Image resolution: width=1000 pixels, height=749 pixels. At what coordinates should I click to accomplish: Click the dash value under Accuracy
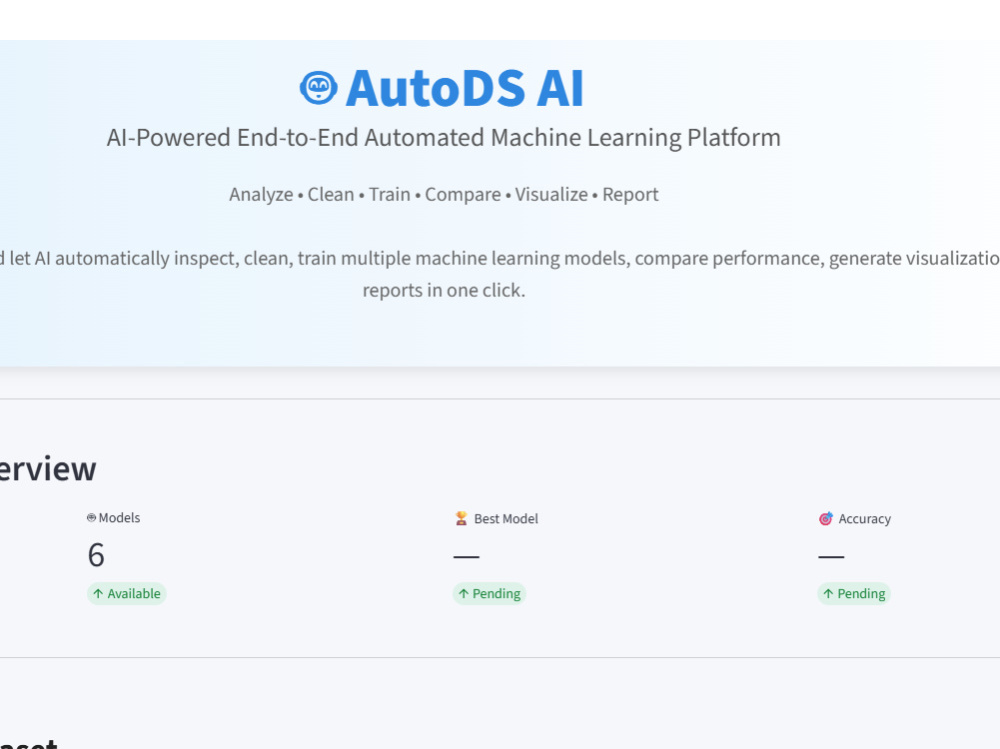tap(831, 556)
